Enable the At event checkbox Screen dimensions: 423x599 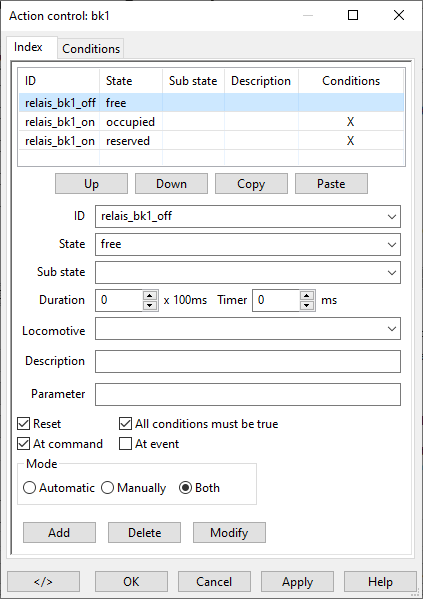click(x=125, y=444)
